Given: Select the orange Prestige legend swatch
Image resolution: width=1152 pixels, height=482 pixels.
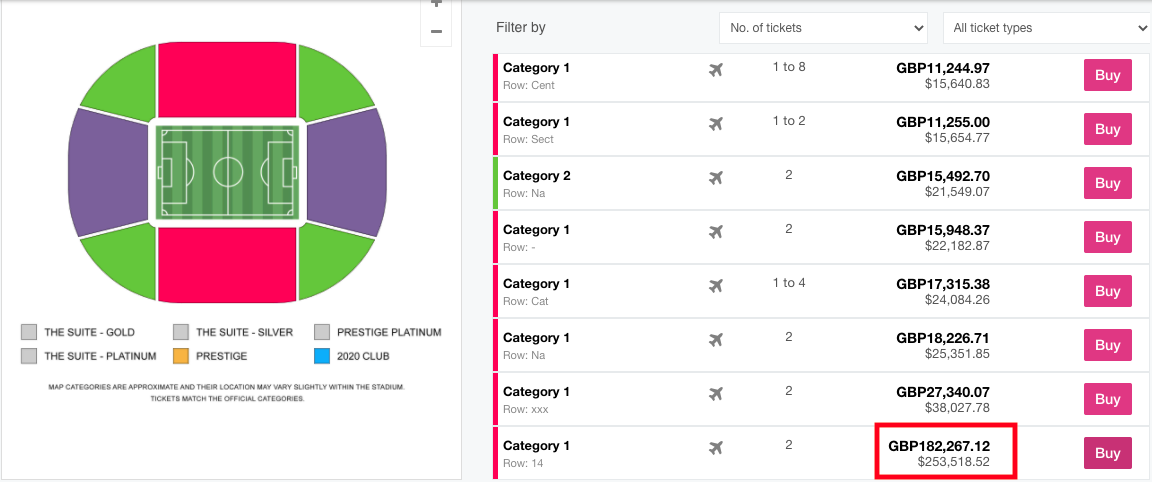Looking at the screenshot, I should point(181,356).
